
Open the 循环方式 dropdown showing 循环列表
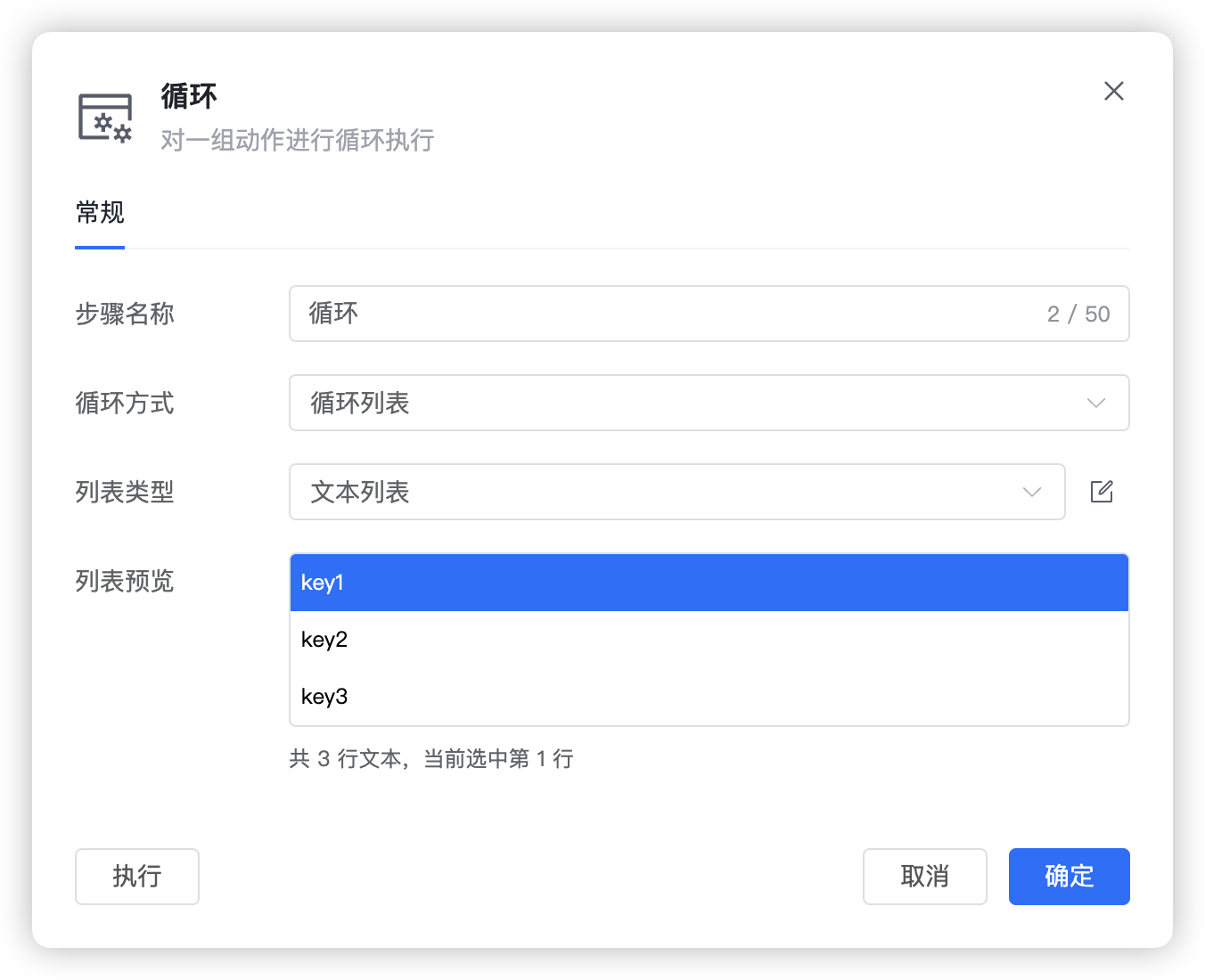[709, 403]
